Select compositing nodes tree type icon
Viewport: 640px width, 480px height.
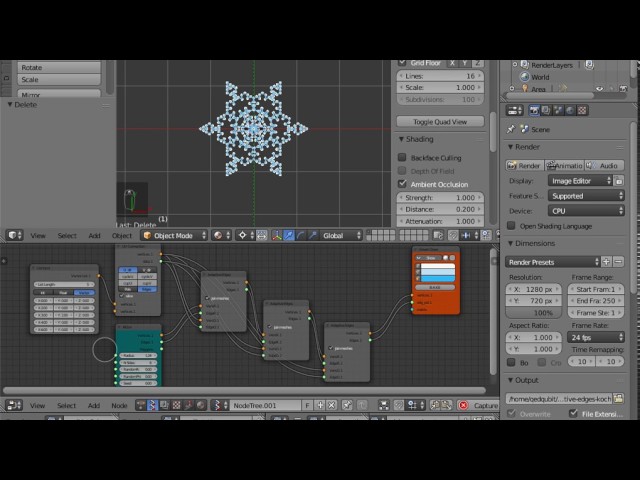click(x=164, y=405)
